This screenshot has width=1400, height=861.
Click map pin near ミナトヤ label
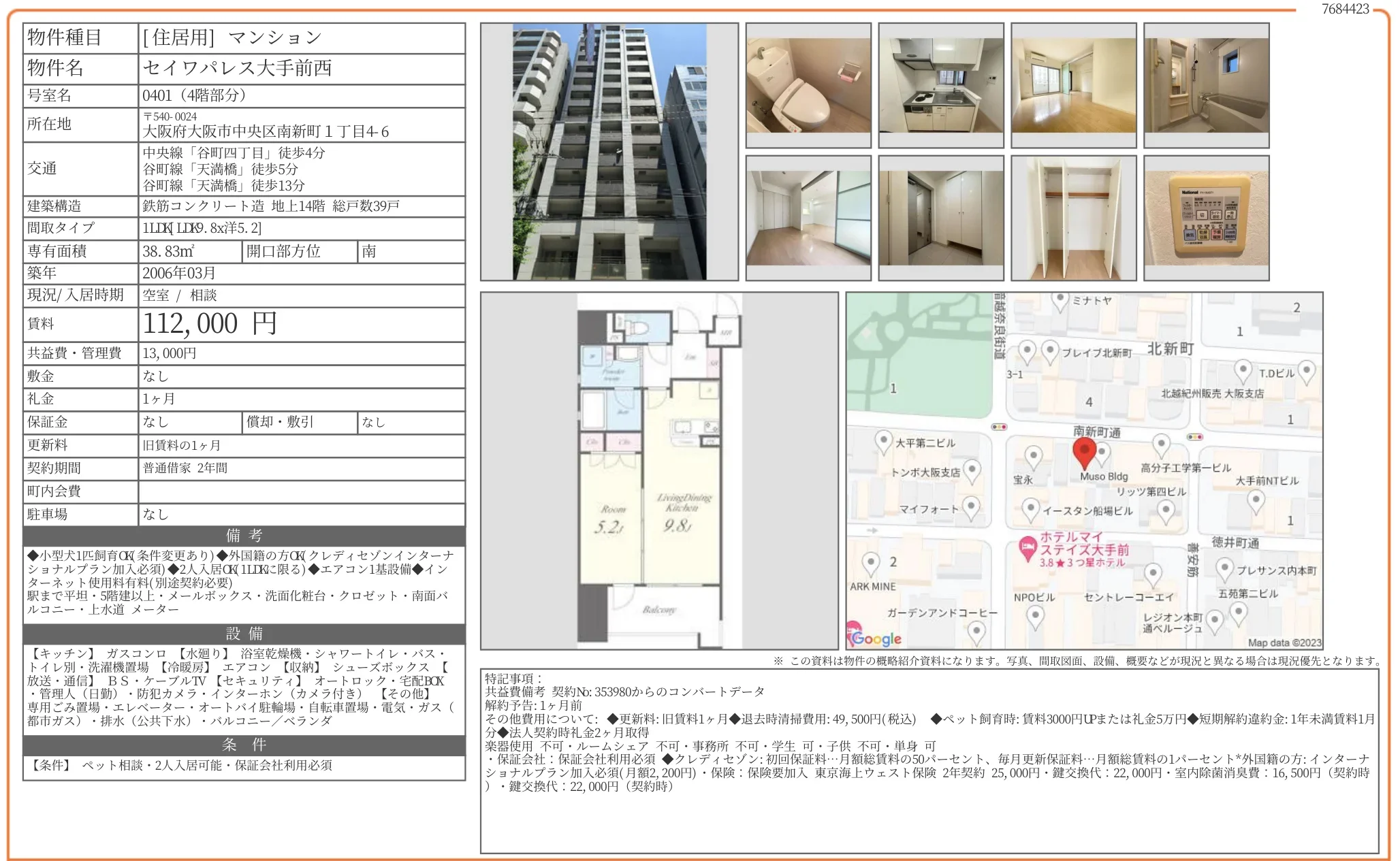tap(1060, 300)
